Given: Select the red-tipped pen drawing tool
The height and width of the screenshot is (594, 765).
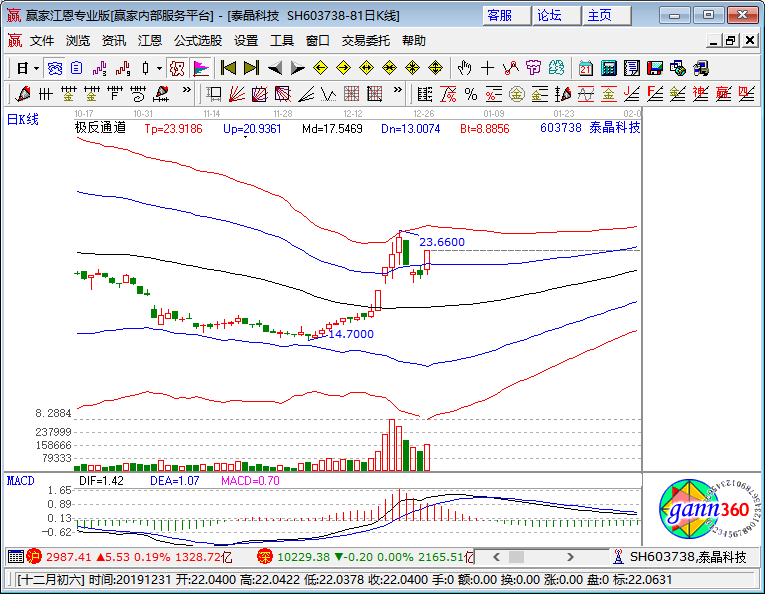Looking at the screenshot, I should [x=22, y=94].
